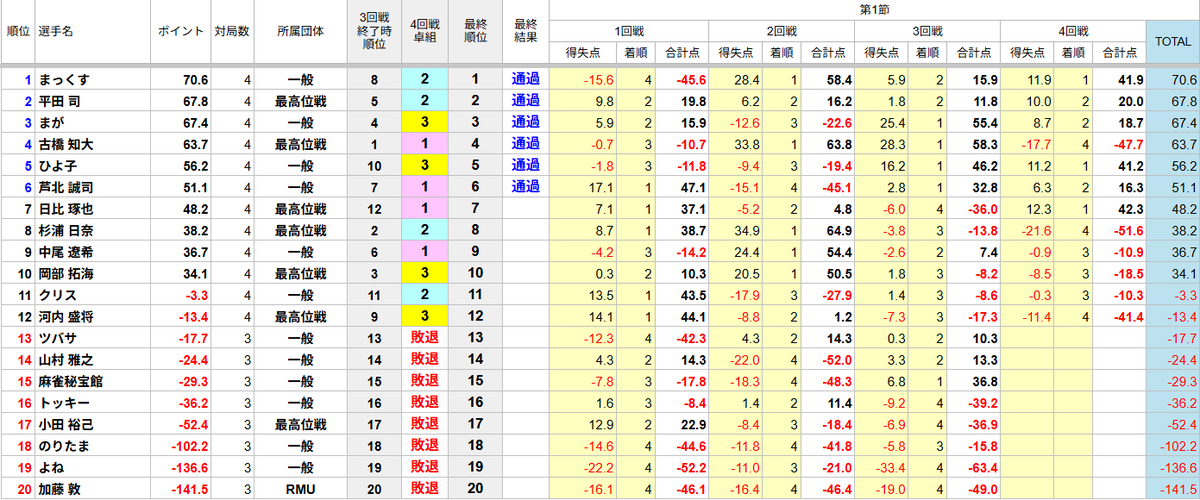Image resolution: width=1200 pixels, height=500 pixels.
Task: Select 敗退 in the 加藤 敦 row
Action: (424, 490)
